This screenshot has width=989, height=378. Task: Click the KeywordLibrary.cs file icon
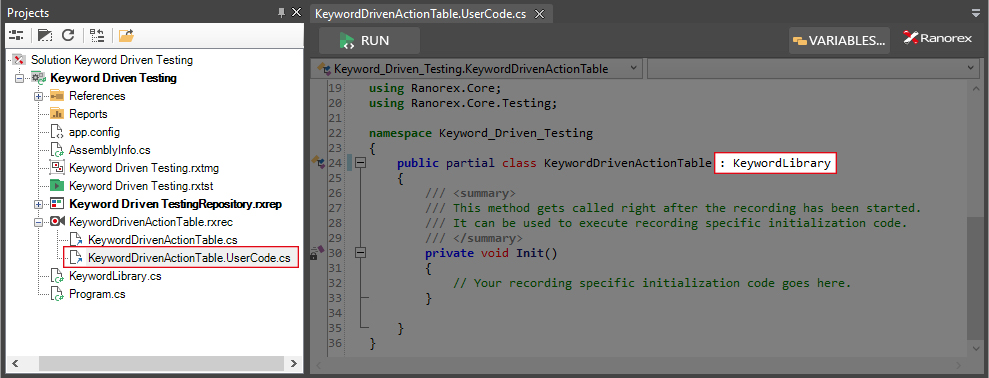click(x=57, y=276)
